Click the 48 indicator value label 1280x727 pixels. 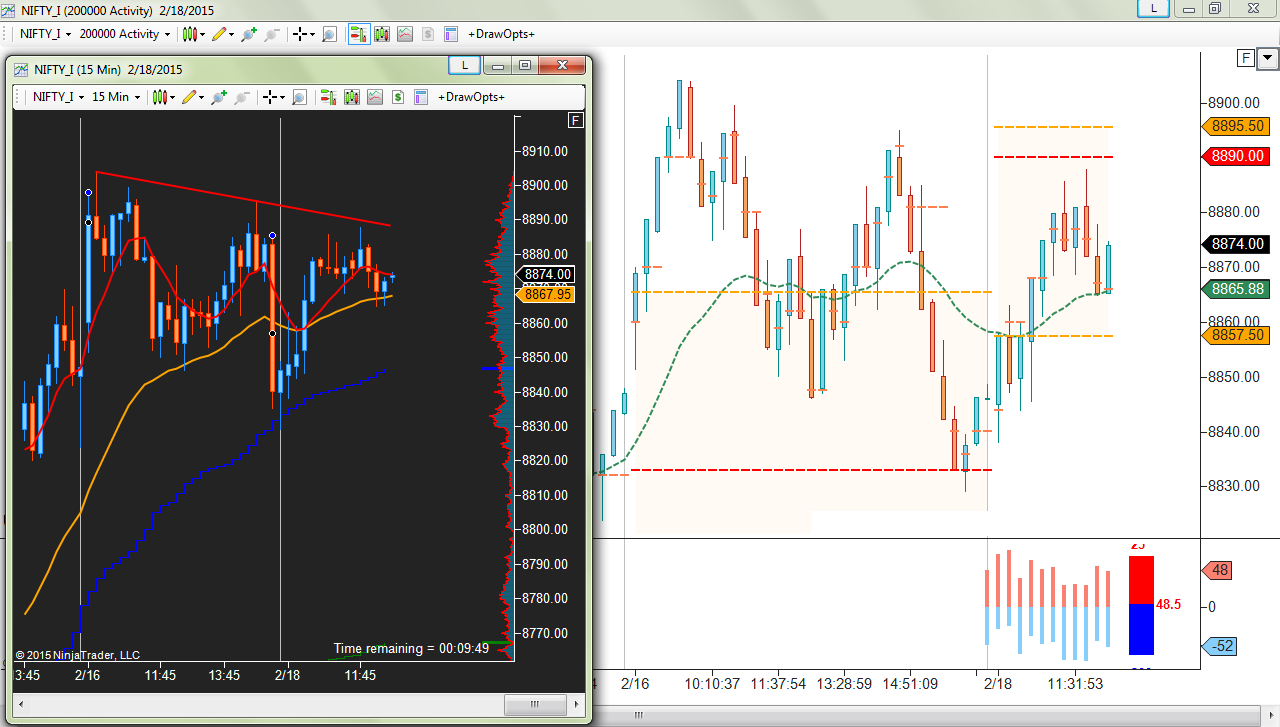pyautogui.click(x=1219, y=571)
